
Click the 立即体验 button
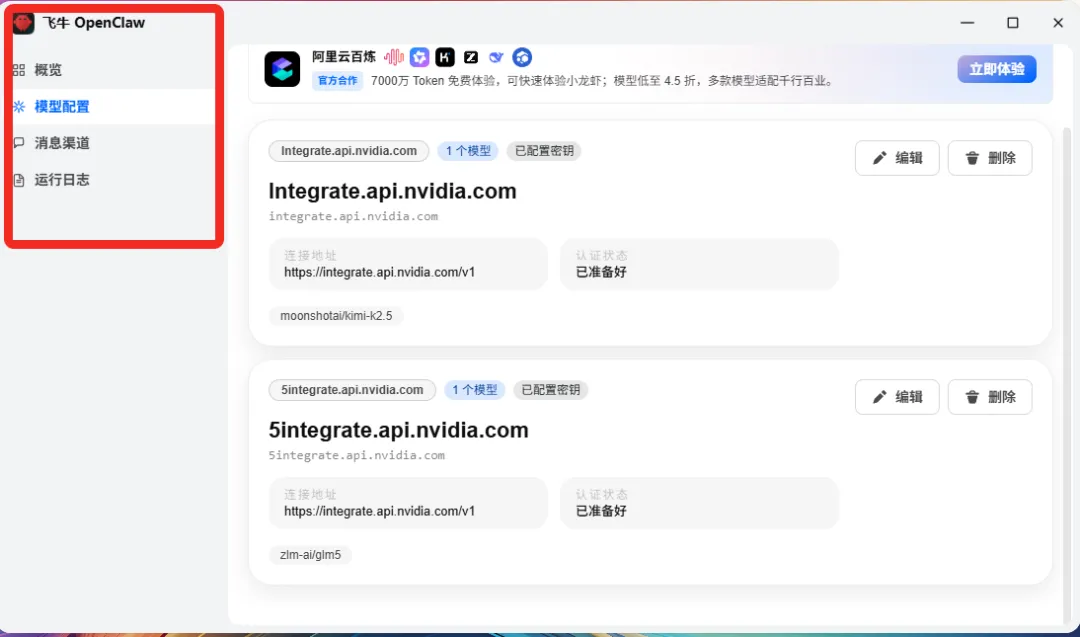pyautogui.click(x=997, y=69)
